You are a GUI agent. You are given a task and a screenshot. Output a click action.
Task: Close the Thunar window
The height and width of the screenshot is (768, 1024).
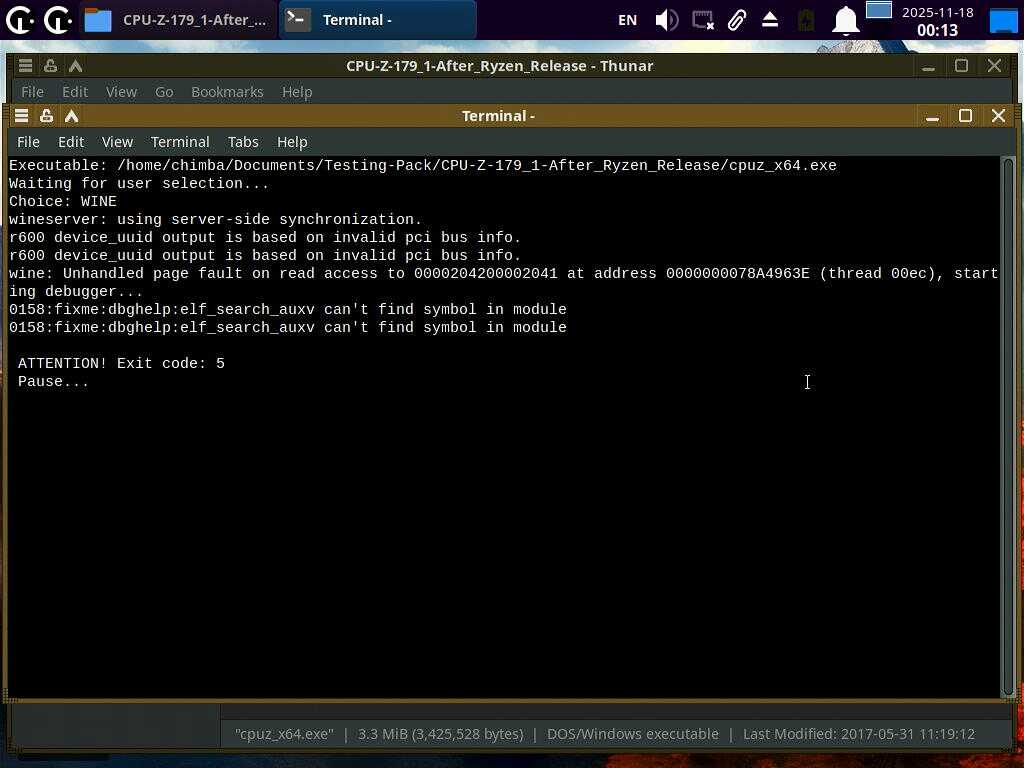click(994, 65)
